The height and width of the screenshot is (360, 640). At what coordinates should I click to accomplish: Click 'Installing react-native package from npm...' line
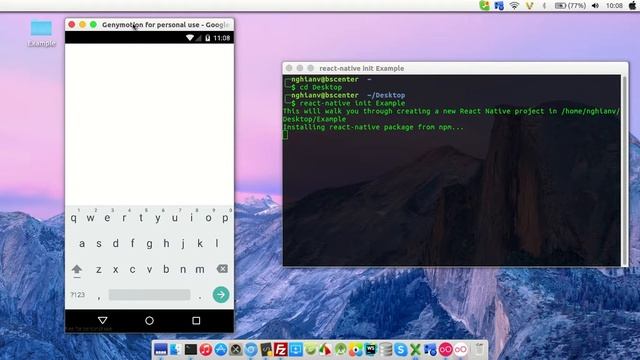pos(373,127)
